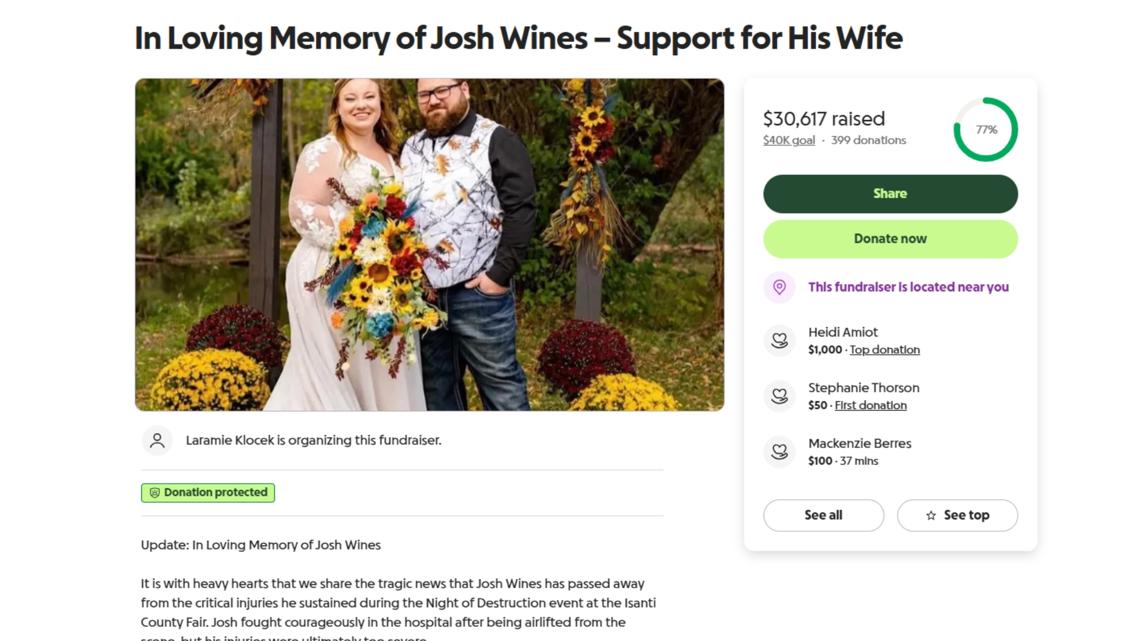Screen dimensions: 1140x641
Task: Open the First donation link
Action: pyautogui.click(x=870, y=406)
